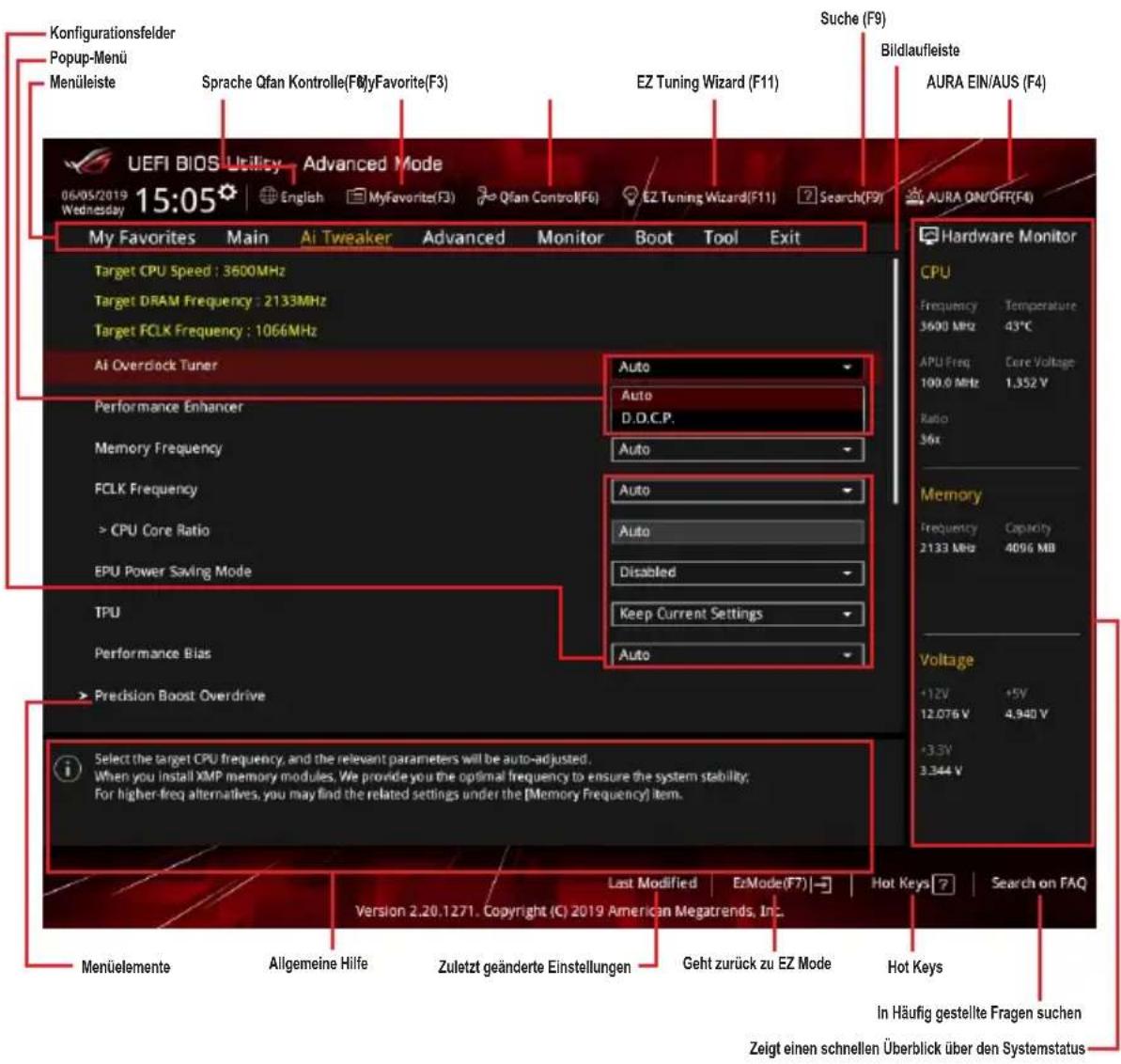Click the info icon in help area

(68, 770)
